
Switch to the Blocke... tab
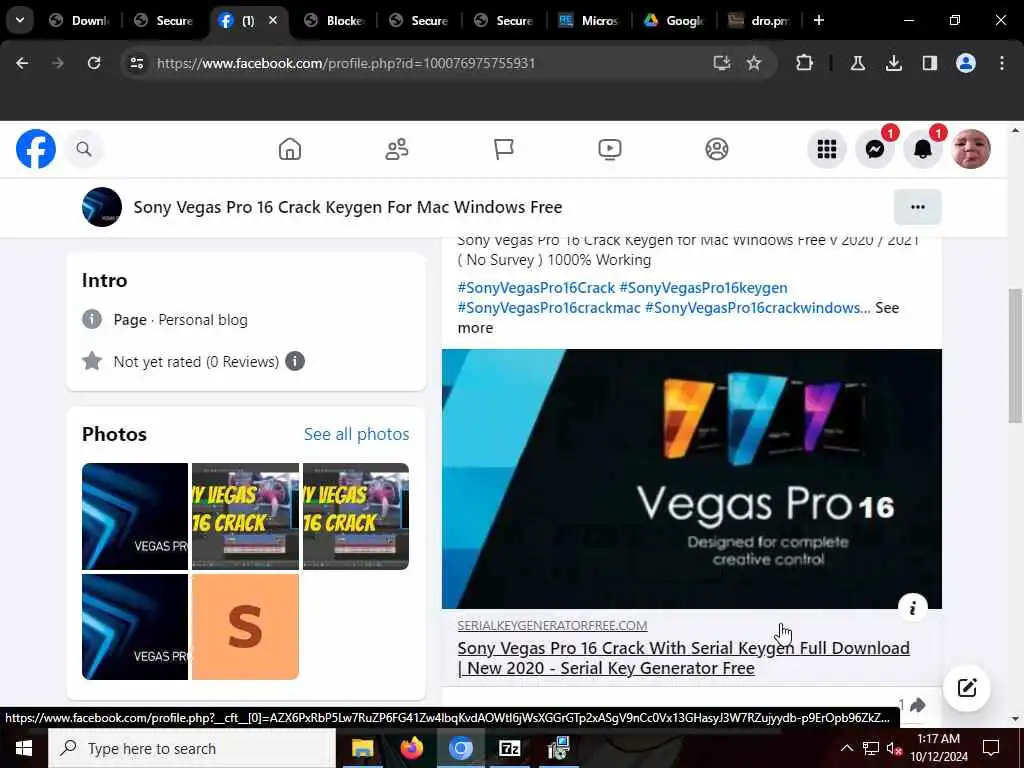pyautogui.click(x=334, y=21)
